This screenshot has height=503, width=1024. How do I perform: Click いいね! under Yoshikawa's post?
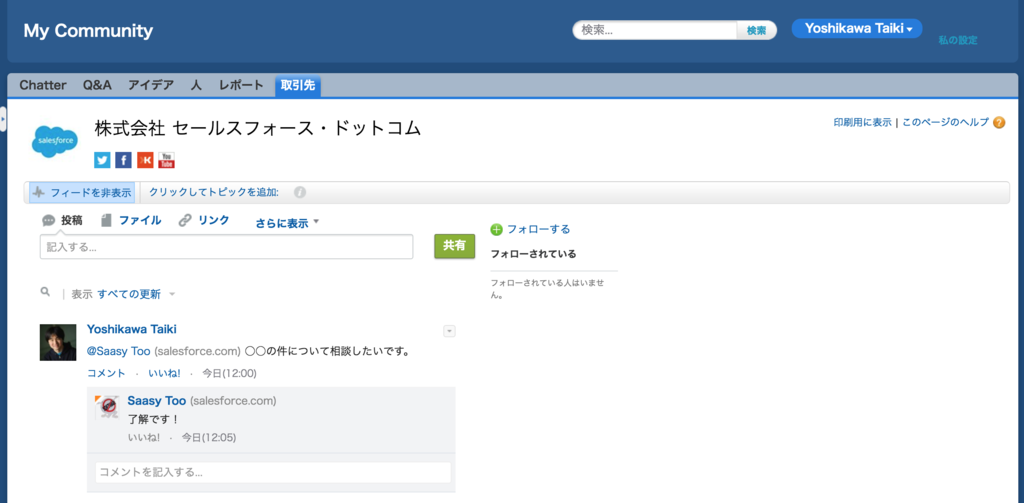tap(165, 374)
